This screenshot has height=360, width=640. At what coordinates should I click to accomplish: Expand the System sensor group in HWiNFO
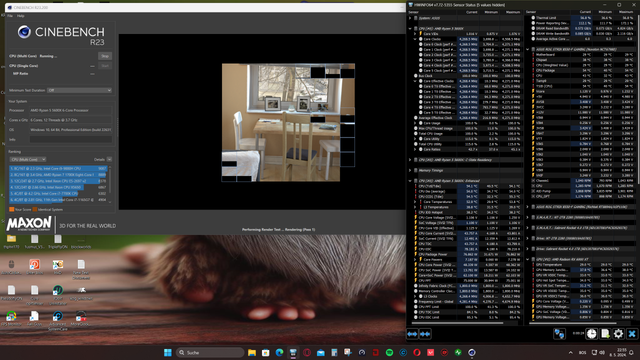pos(410,18)
